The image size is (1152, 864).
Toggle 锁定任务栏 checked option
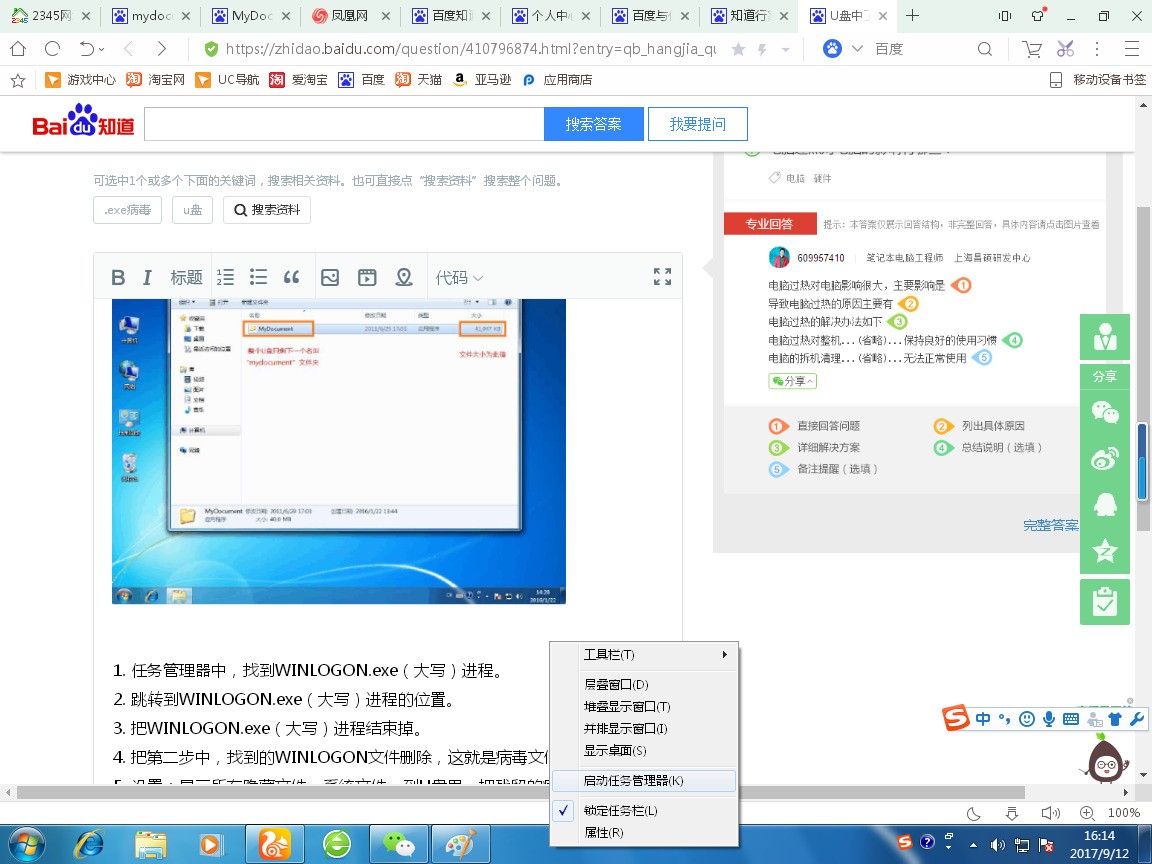point(644,810)
